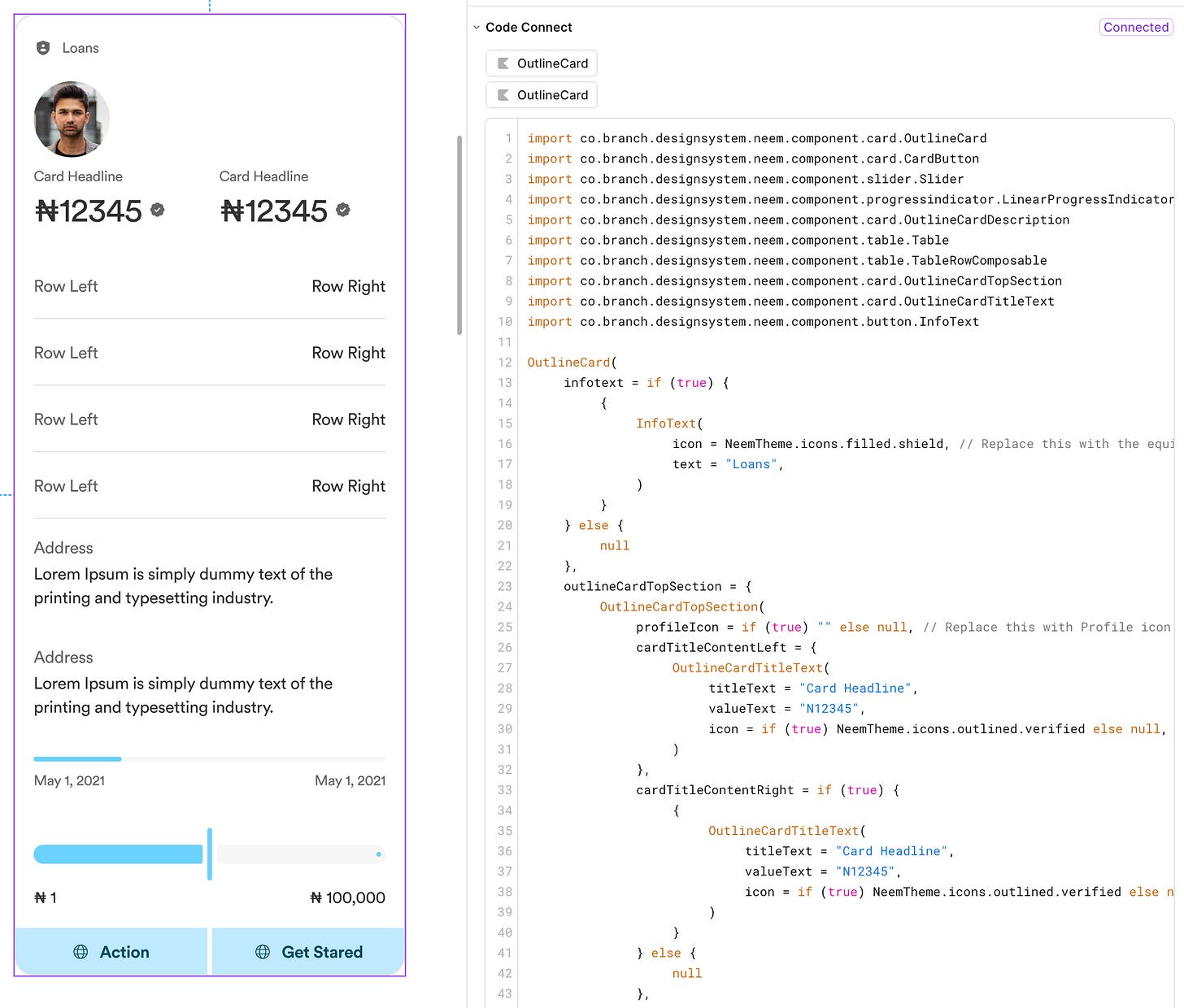Collapse the Code Connect section chevron

click(477, 28)
